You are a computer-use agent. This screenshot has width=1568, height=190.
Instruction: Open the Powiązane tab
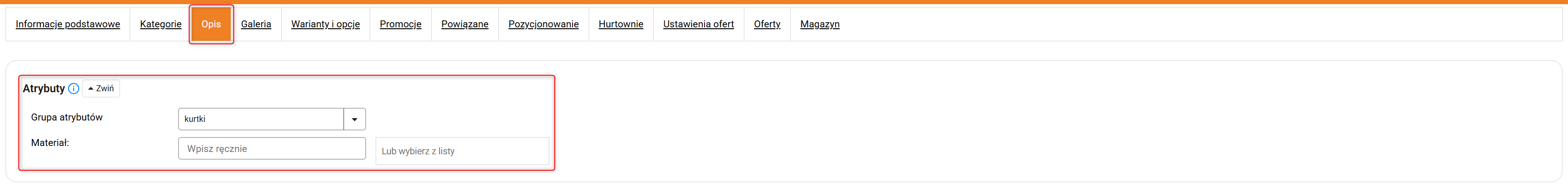tap(465, 25)
